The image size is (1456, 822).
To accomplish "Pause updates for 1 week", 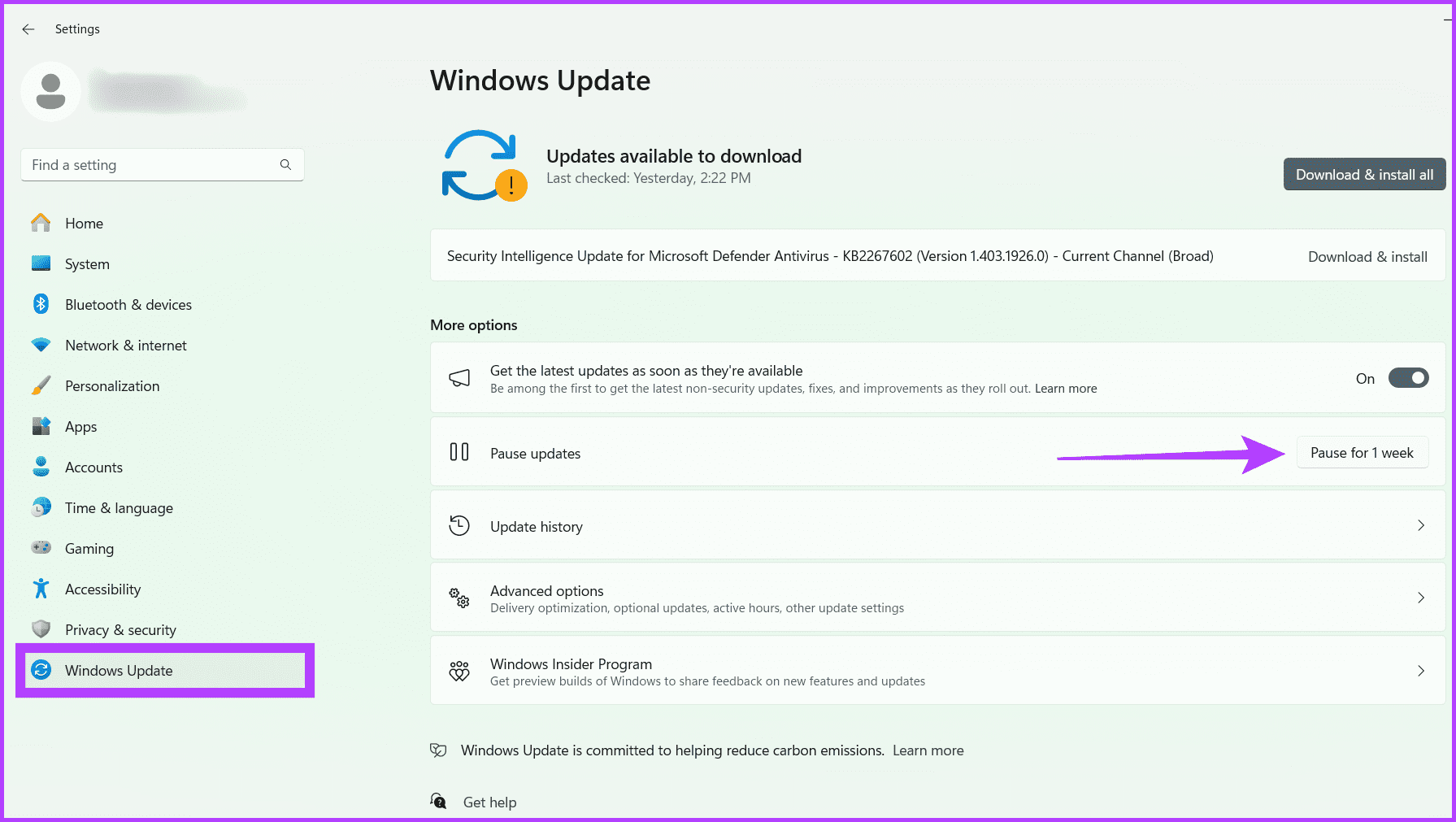I will [x=1362, y=452].
